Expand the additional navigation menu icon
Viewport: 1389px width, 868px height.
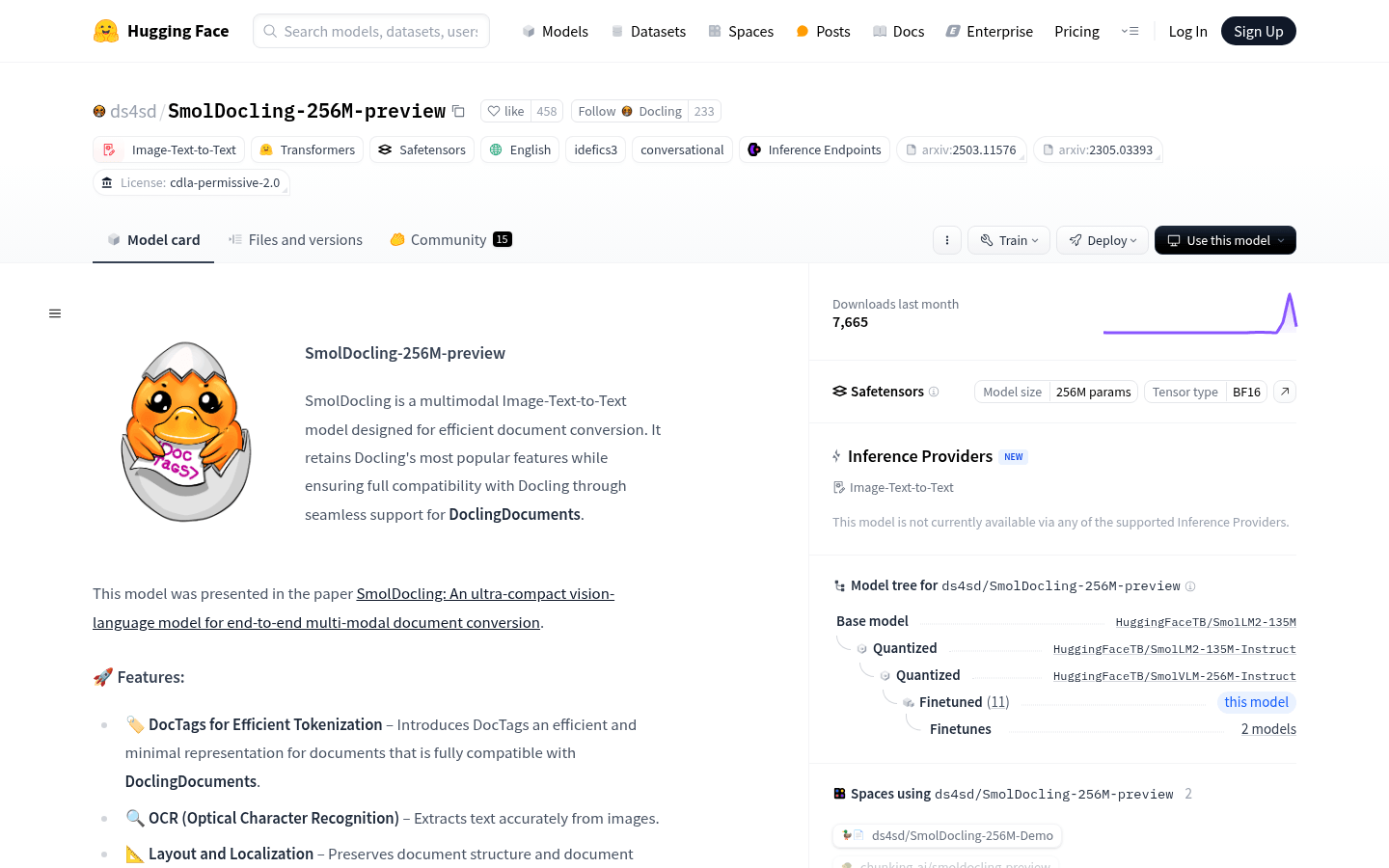(1130, 31)
